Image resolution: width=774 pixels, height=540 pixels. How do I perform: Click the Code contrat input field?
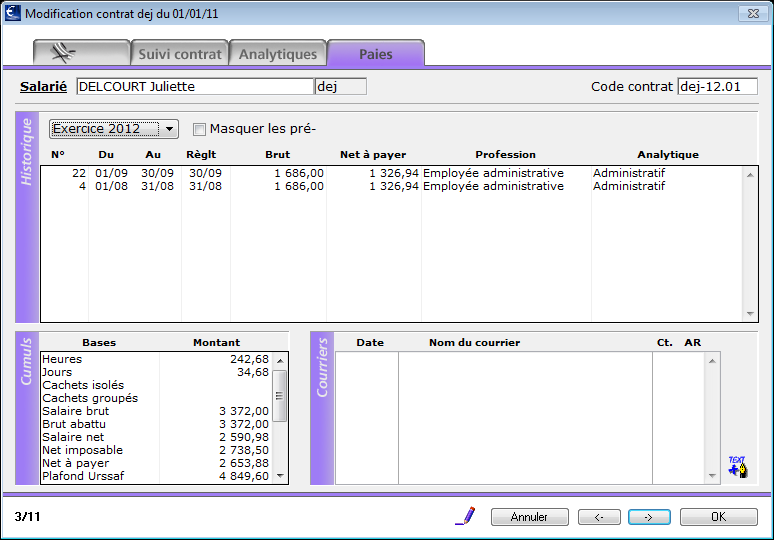717,86
